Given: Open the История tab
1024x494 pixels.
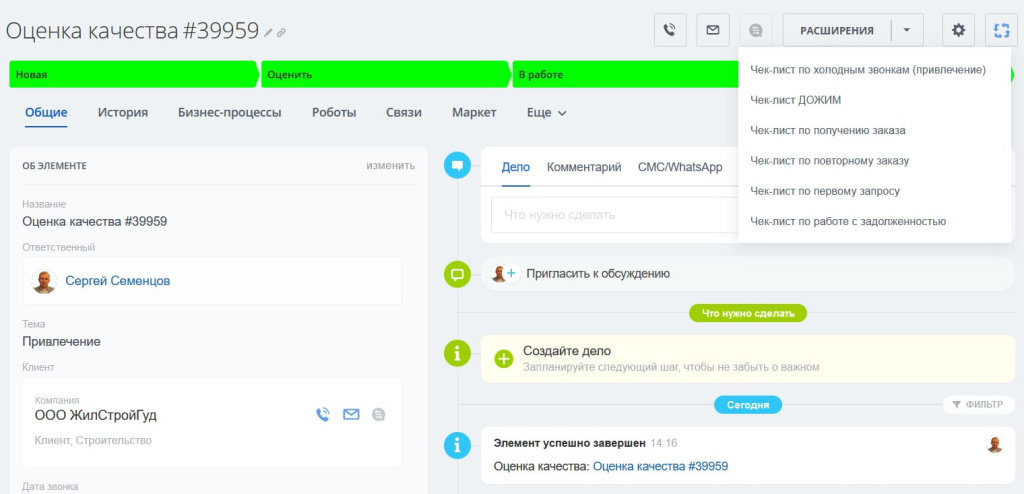Looking at the screenshot, I should click(123, 112).
